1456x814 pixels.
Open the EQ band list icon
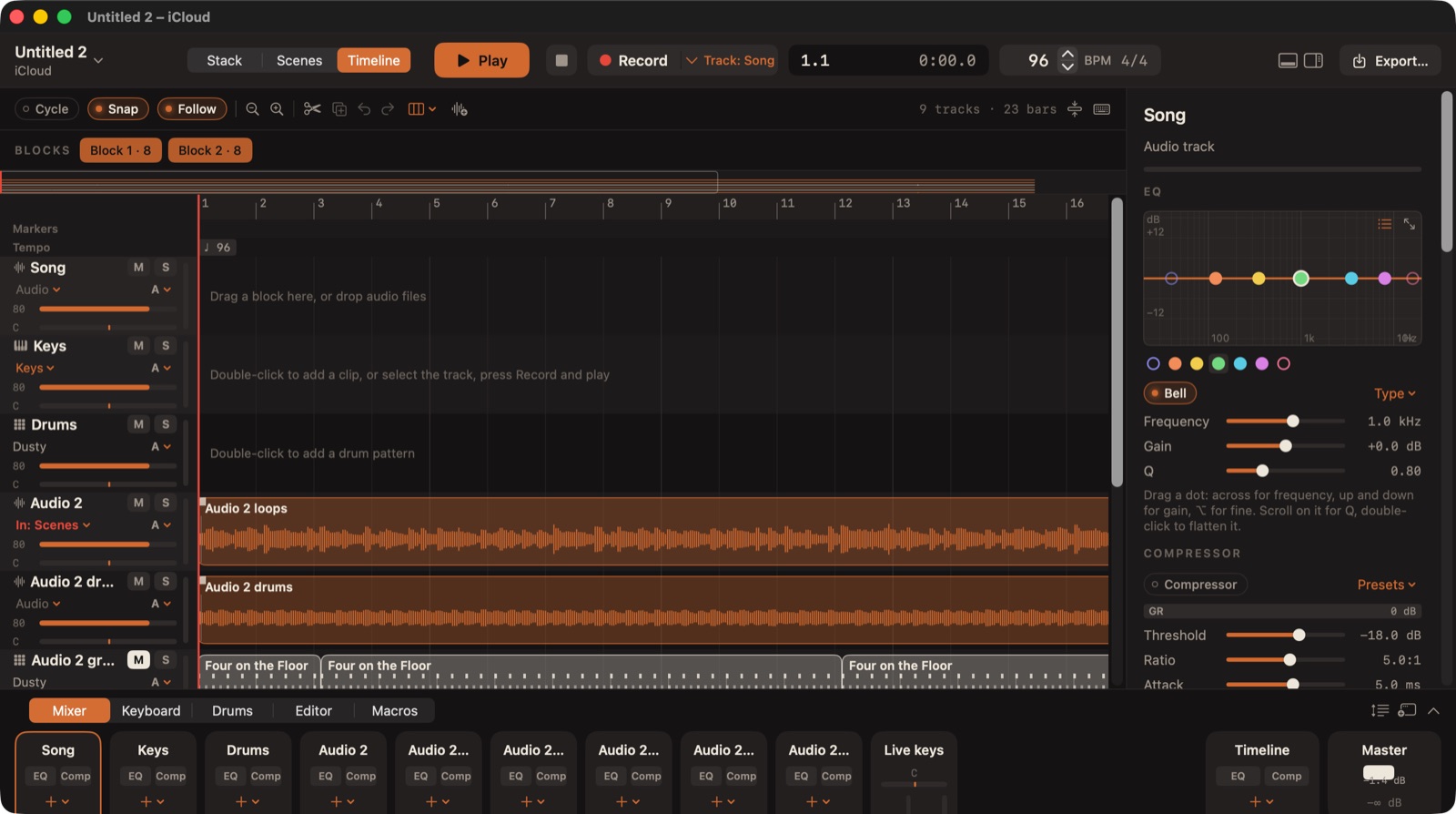click(1384, 224)
